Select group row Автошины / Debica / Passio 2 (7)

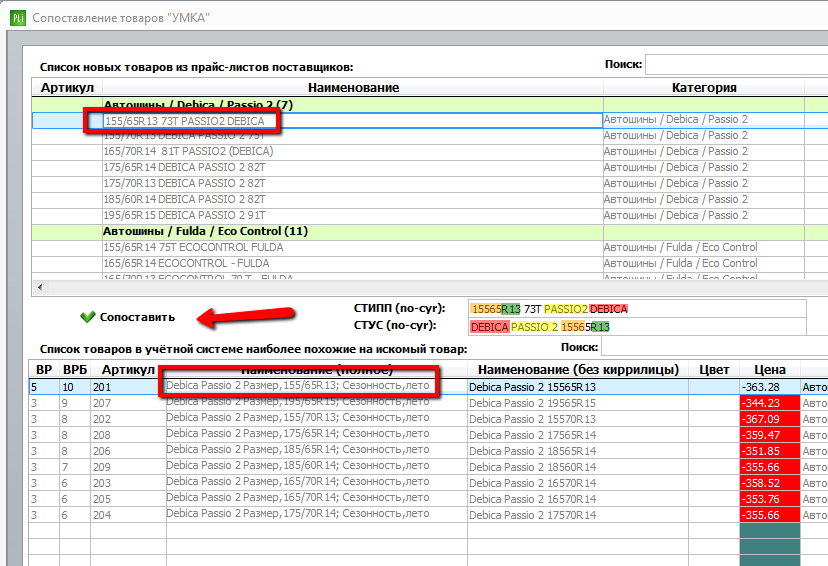430,104
